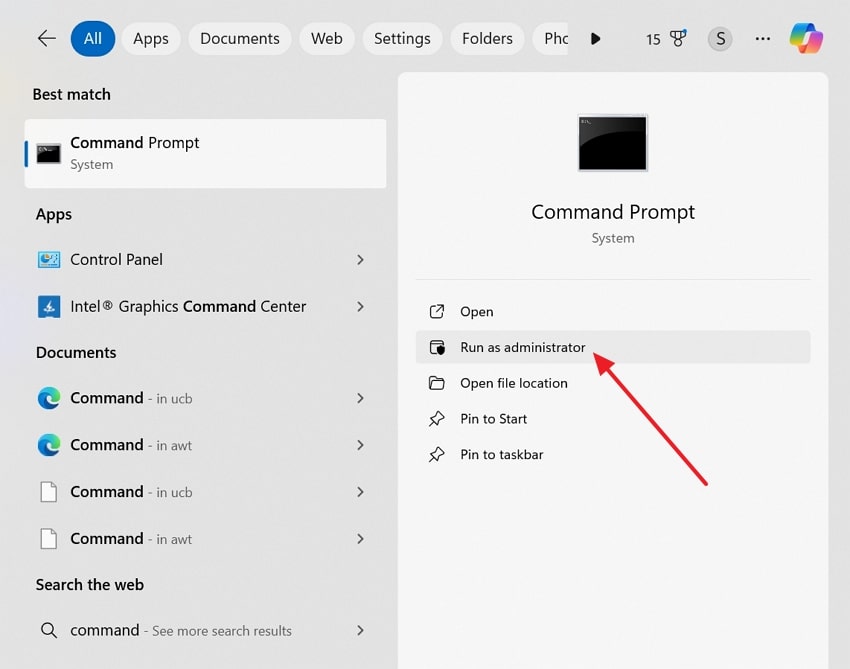Click the Open external-link icon
The width and height of the screenshot is (850, 669).
[x=437, y=312]
